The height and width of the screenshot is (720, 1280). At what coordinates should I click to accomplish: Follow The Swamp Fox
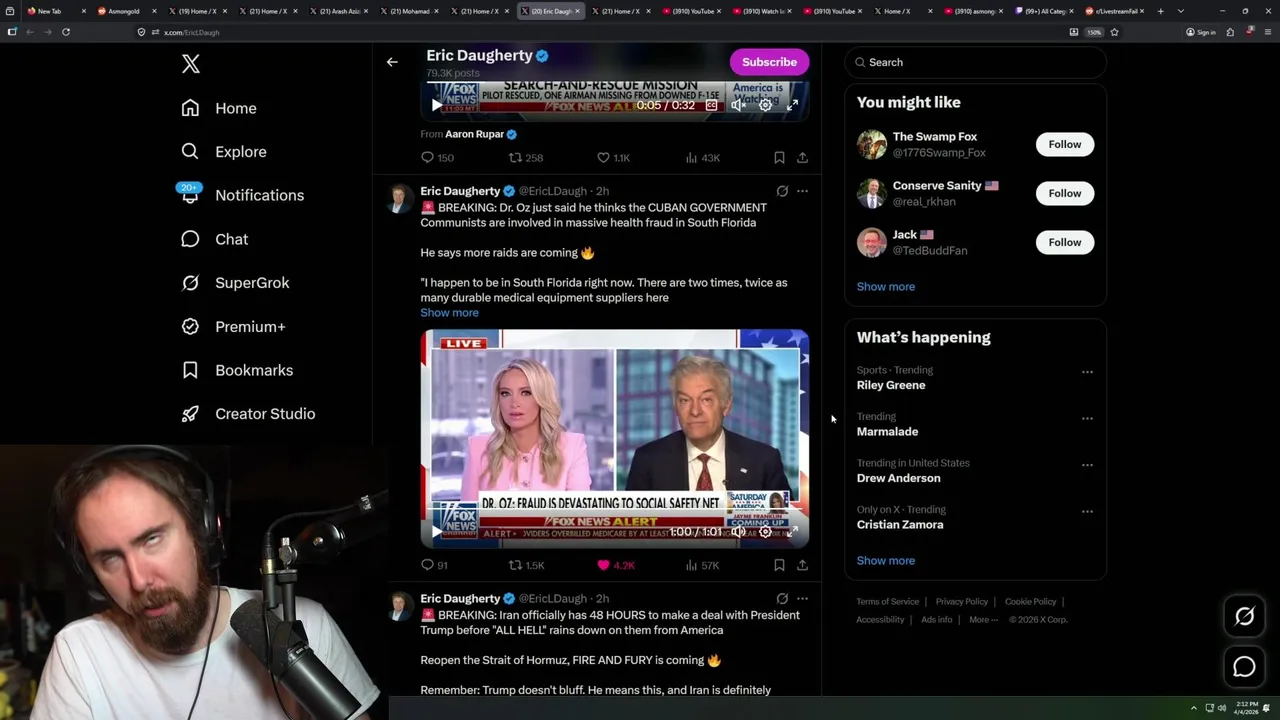1064,144
